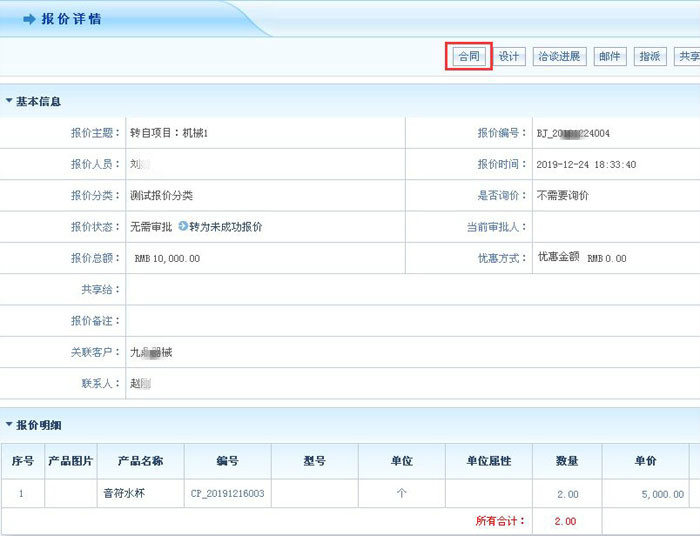Screen dimensions: 700x536
Task: Click the 编号 column header
Action: pyautogui.click(x=227, y=461)
